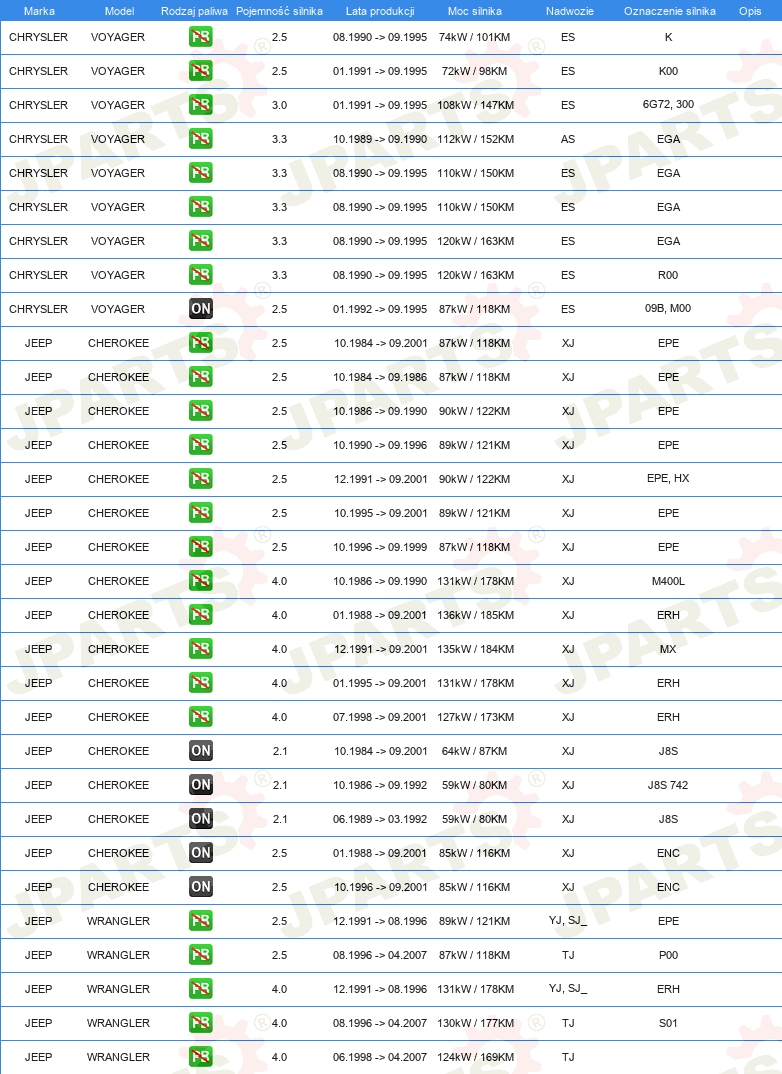Viewport: 782px width, 1074px height.
Task: Click the engine code 'MX'
Action: click(668, 649)
